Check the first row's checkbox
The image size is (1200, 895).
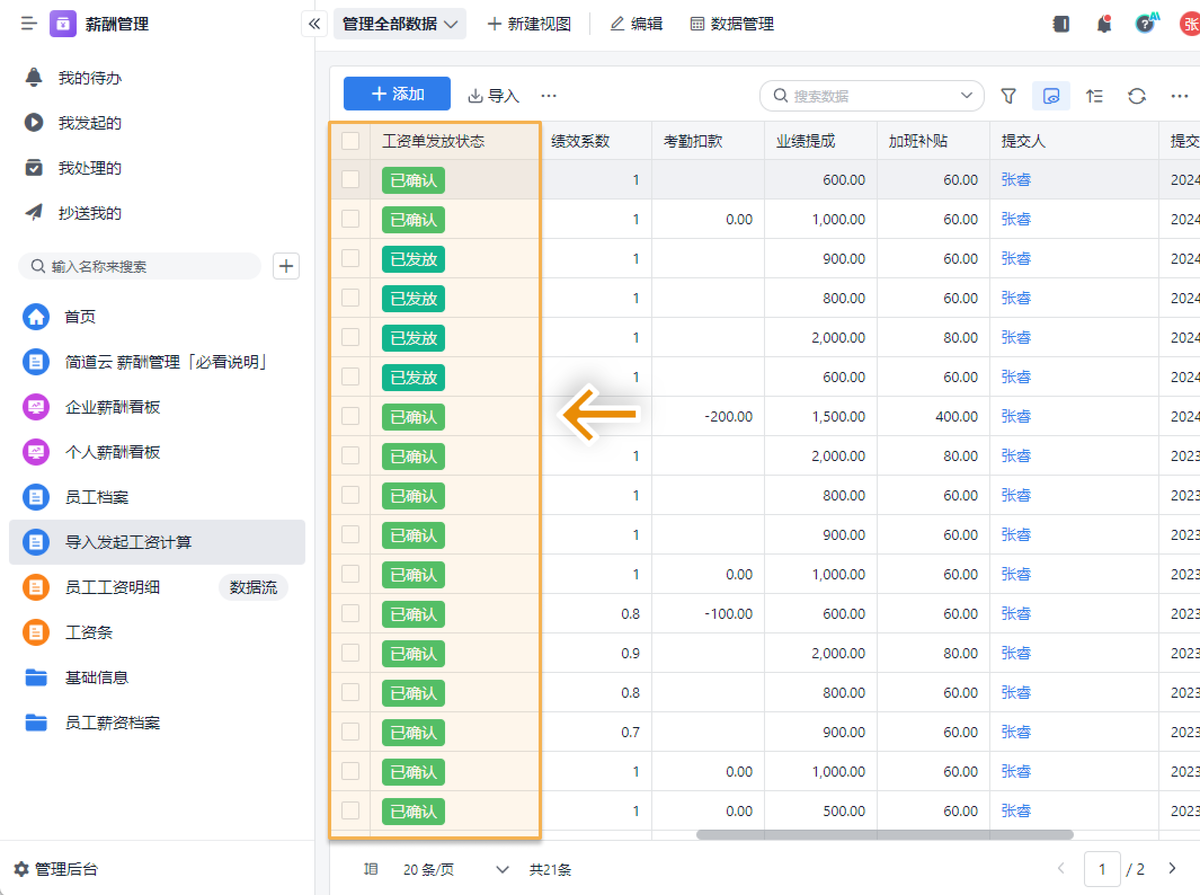pyautogui.click(x=350, y=180)
